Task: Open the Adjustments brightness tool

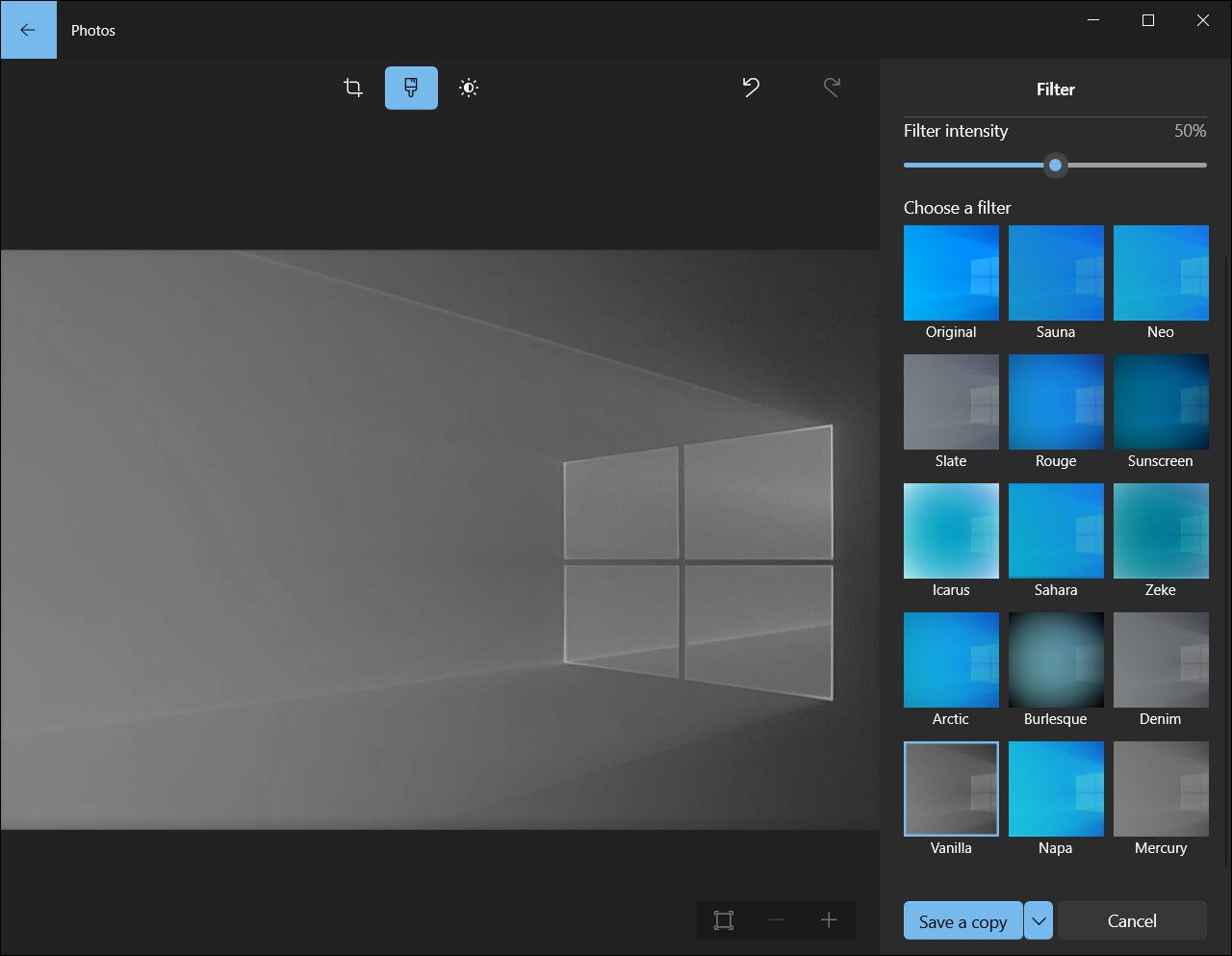Action: (469, 88)
